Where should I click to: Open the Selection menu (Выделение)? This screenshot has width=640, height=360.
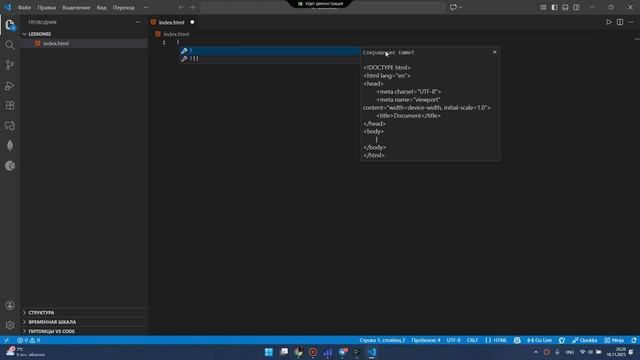click(x=76, y=7)
